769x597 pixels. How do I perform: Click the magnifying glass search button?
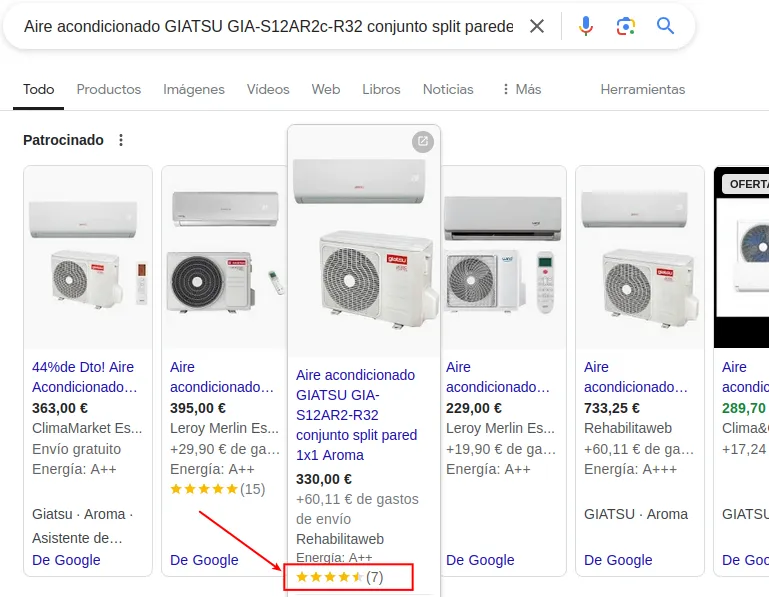(665, 26)
